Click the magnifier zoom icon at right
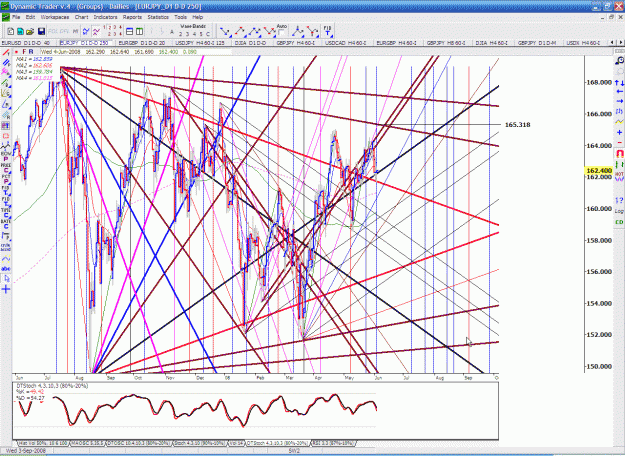The height and width of the screenshot is (456, 625). (619, 60)
